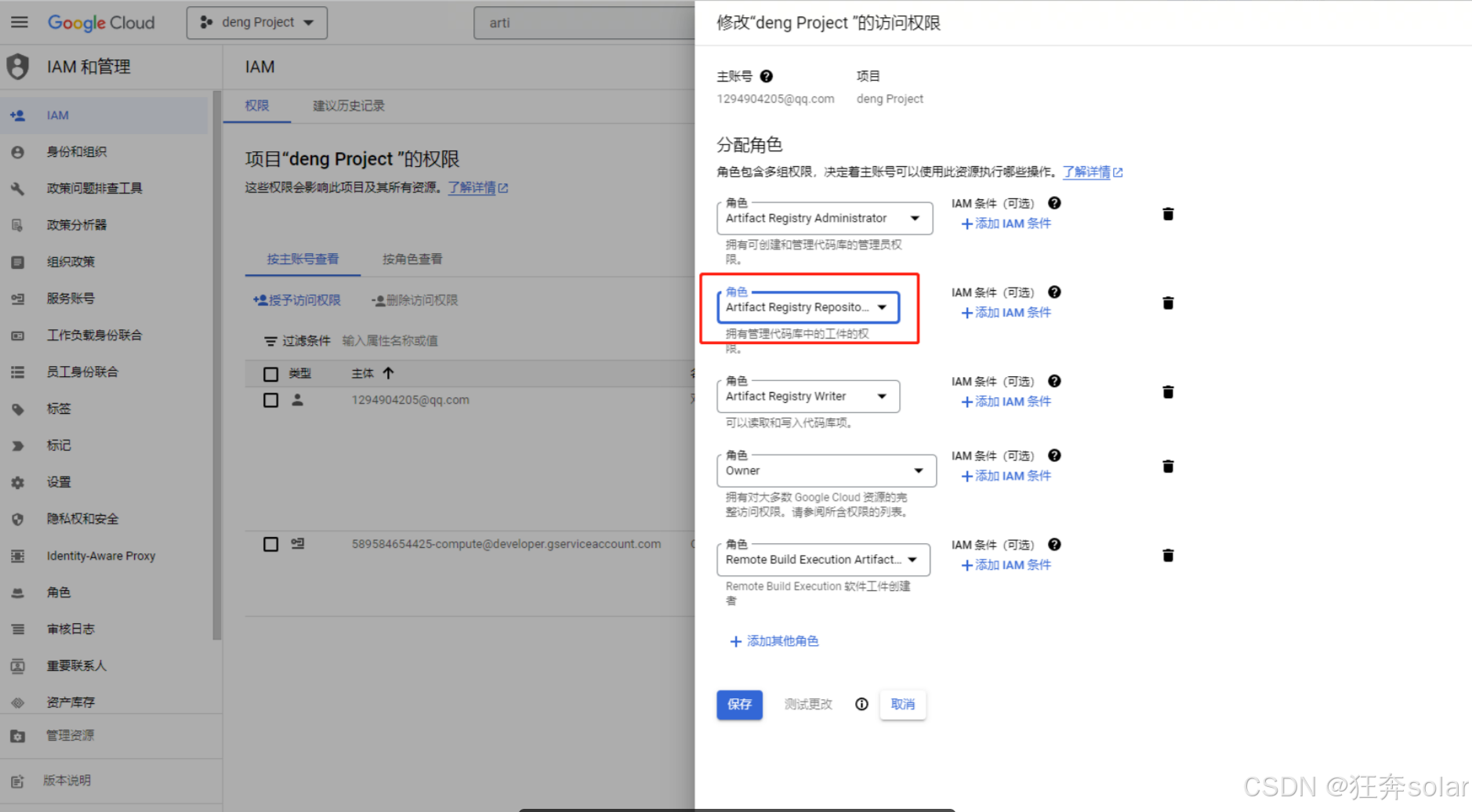
Task: Open the Owner role dropdown
Action: (x=826, y=470)
